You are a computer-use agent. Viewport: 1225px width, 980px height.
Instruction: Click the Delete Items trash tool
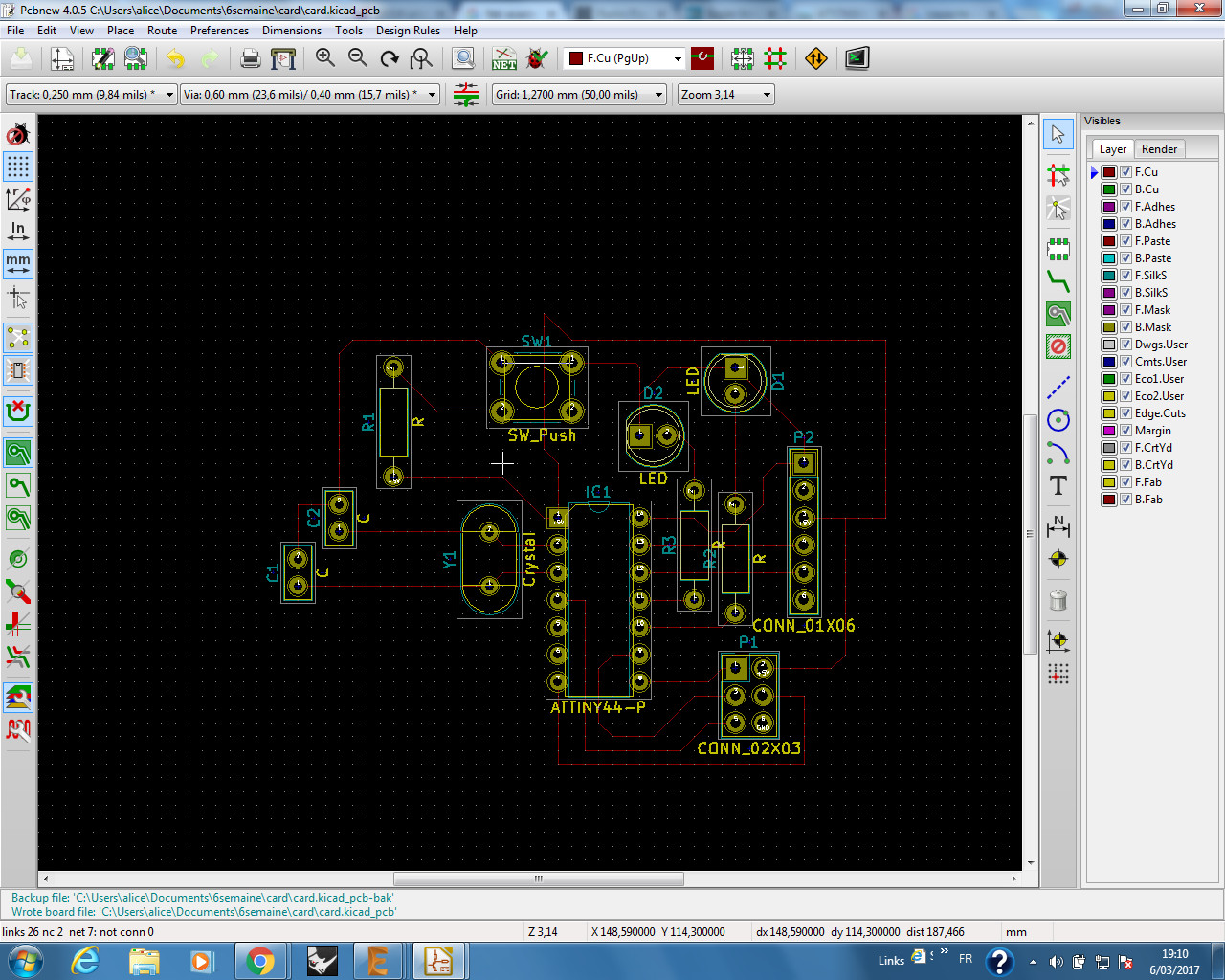(x=1058, y=601)
